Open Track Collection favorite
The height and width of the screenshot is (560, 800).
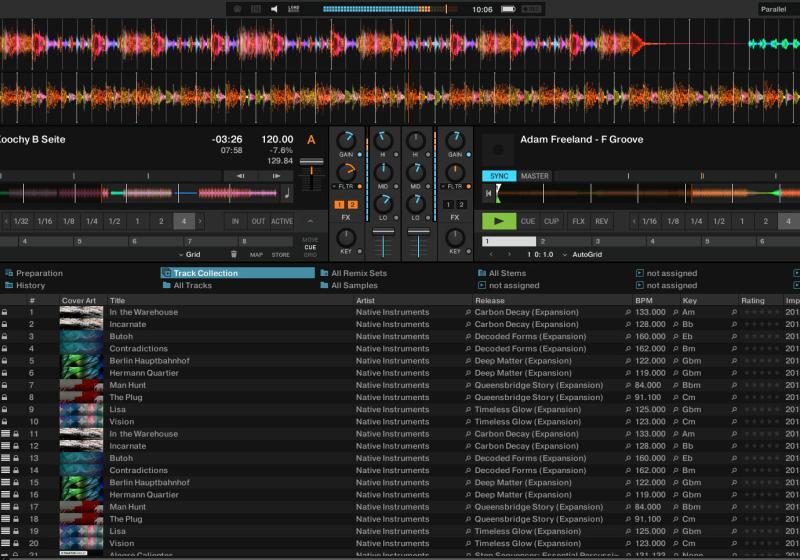(x=238, y=273)
